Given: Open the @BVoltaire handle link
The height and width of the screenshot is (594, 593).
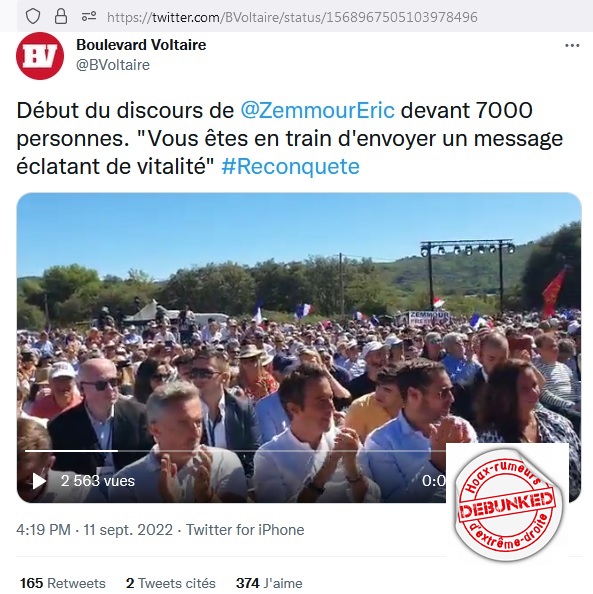Looking at the screenshot, I should click(113, 65).
